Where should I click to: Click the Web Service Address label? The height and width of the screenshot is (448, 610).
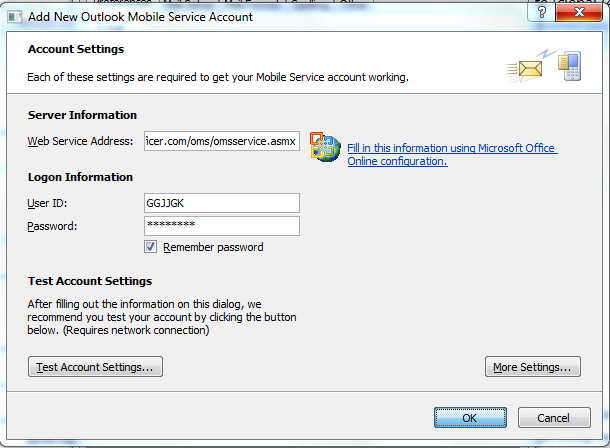point(80,141)
